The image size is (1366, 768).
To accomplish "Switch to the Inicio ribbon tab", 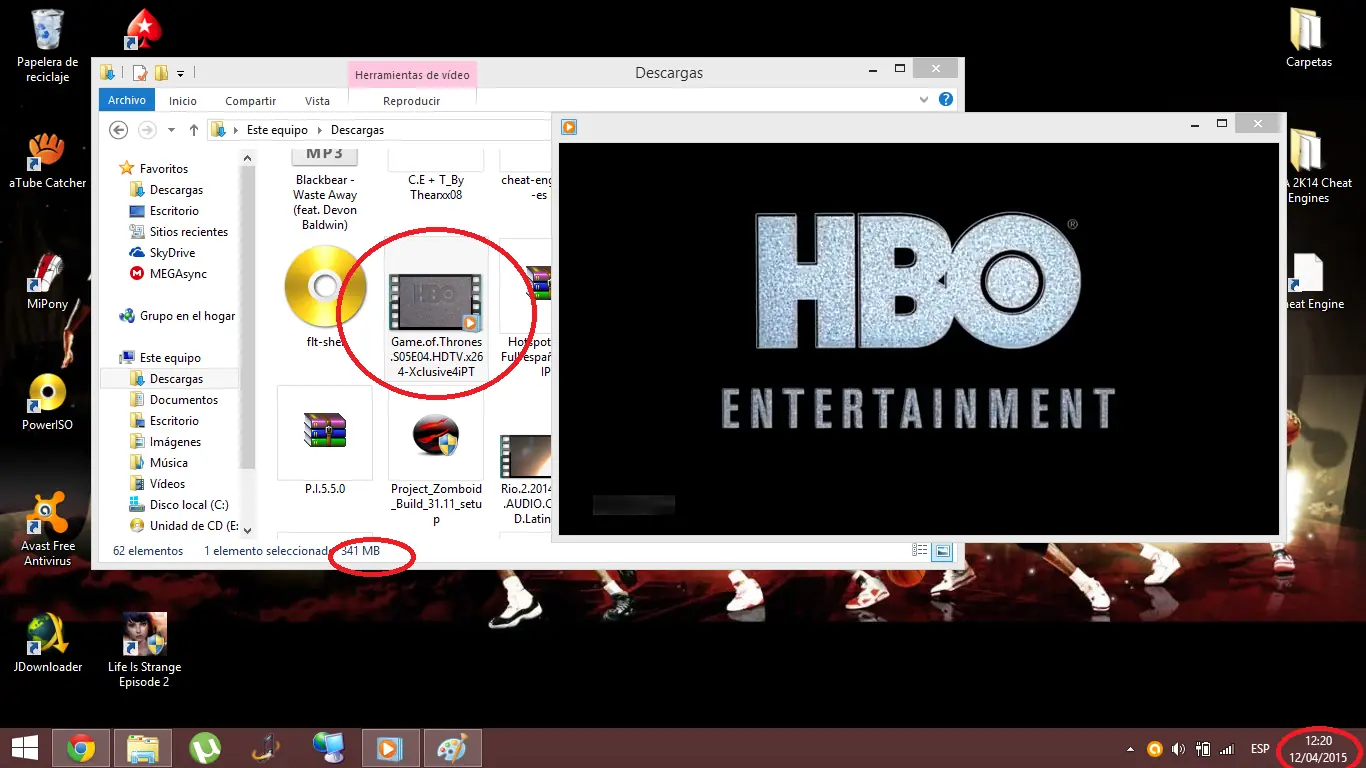I will click(x=183, y=101).
